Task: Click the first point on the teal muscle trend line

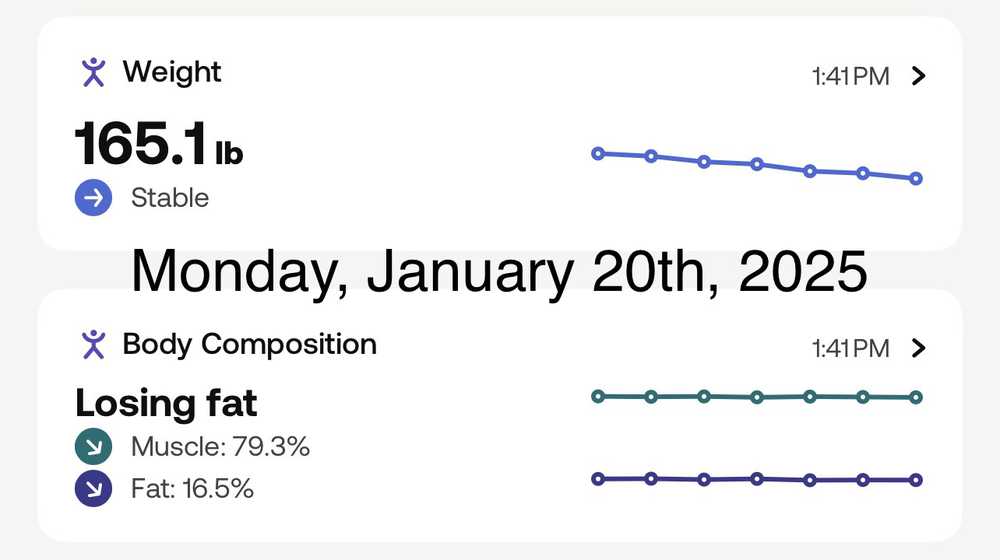Action: [x=598, y=396]
